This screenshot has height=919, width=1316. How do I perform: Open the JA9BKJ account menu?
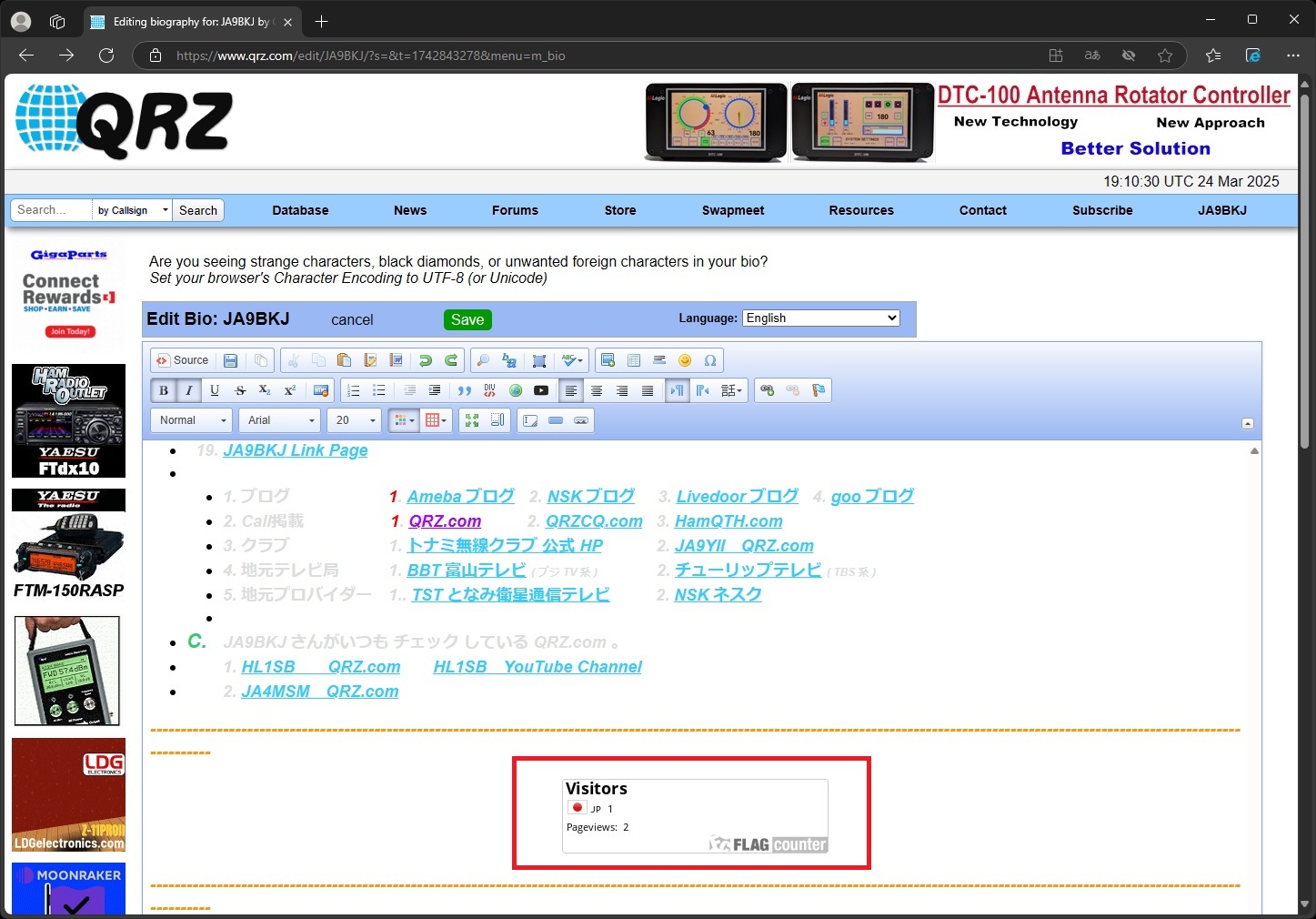pyautogui.click(x=1222, y=210)
